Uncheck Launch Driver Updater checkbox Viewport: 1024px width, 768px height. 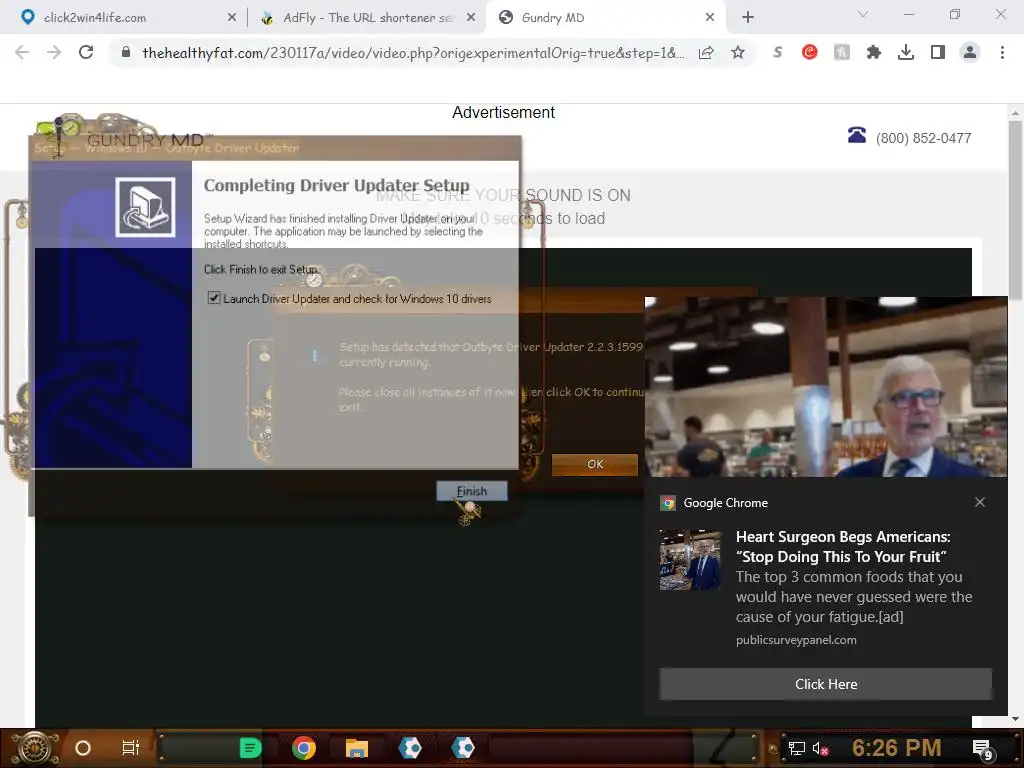[214, 298]
